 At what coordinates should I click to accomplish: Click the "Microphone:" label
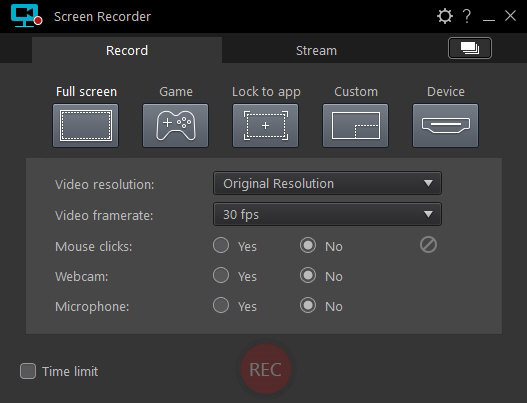click(92, 307)
